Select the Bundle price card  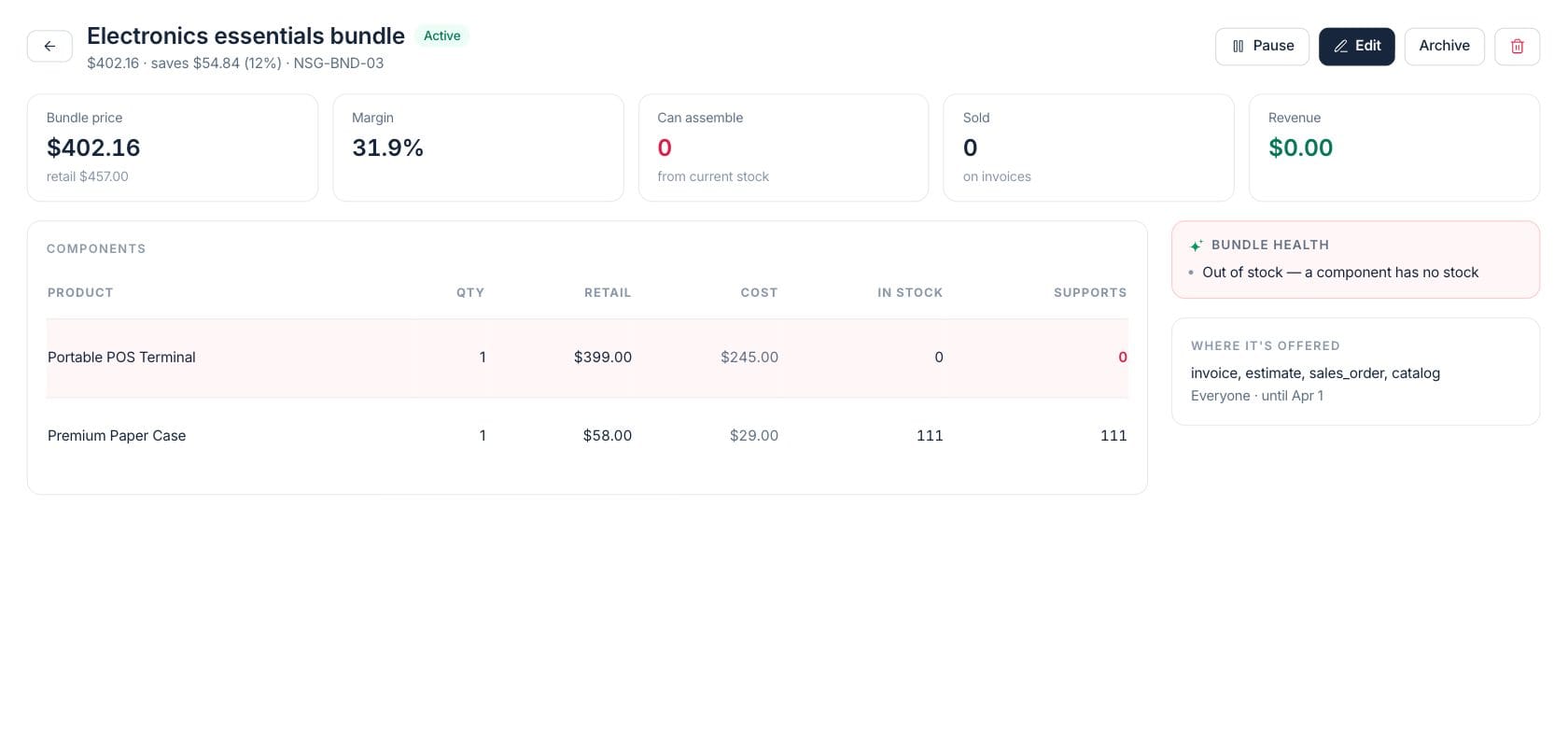click(x=173, y=147)
